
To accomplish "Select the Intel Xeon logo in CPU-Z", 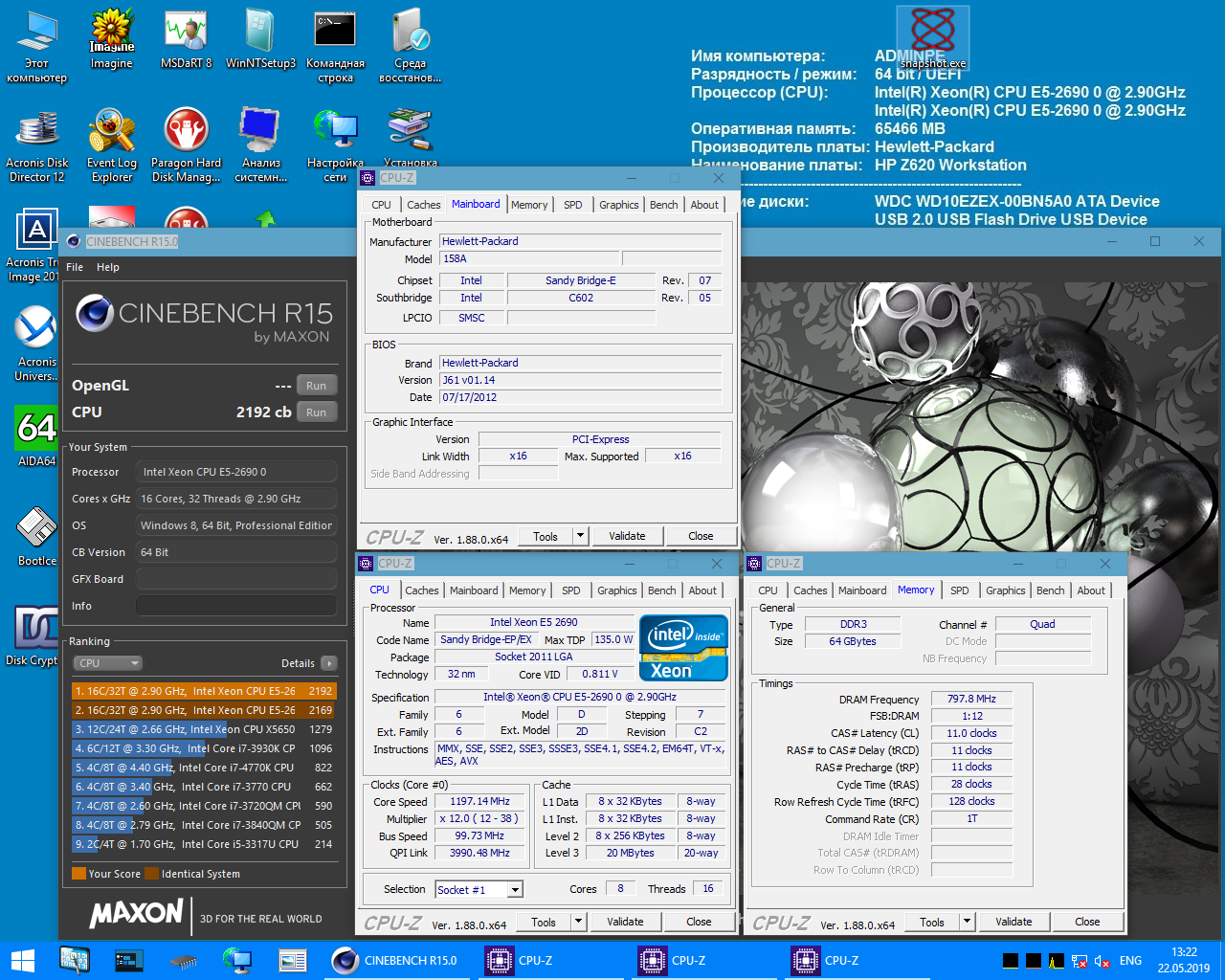I will click(x=683, y=648).
